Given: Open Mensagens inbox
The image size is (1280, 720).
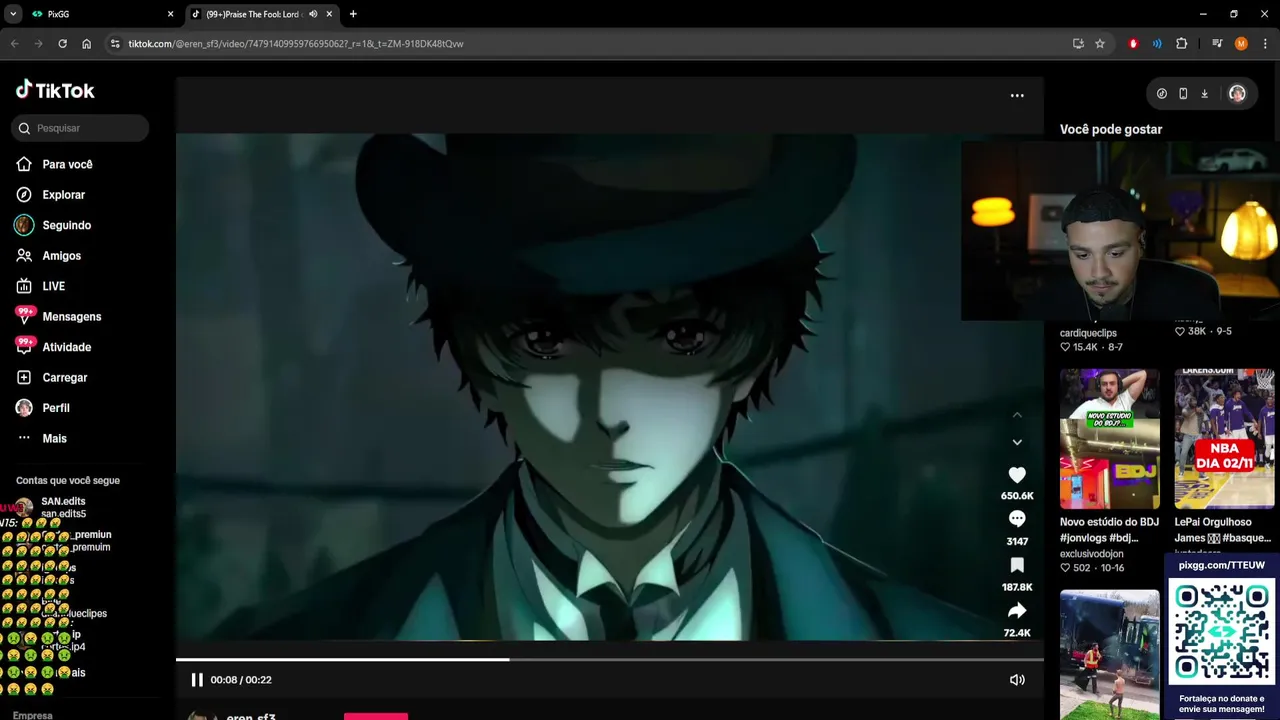Looking at the screenshot, I should [x=59, y=316].
